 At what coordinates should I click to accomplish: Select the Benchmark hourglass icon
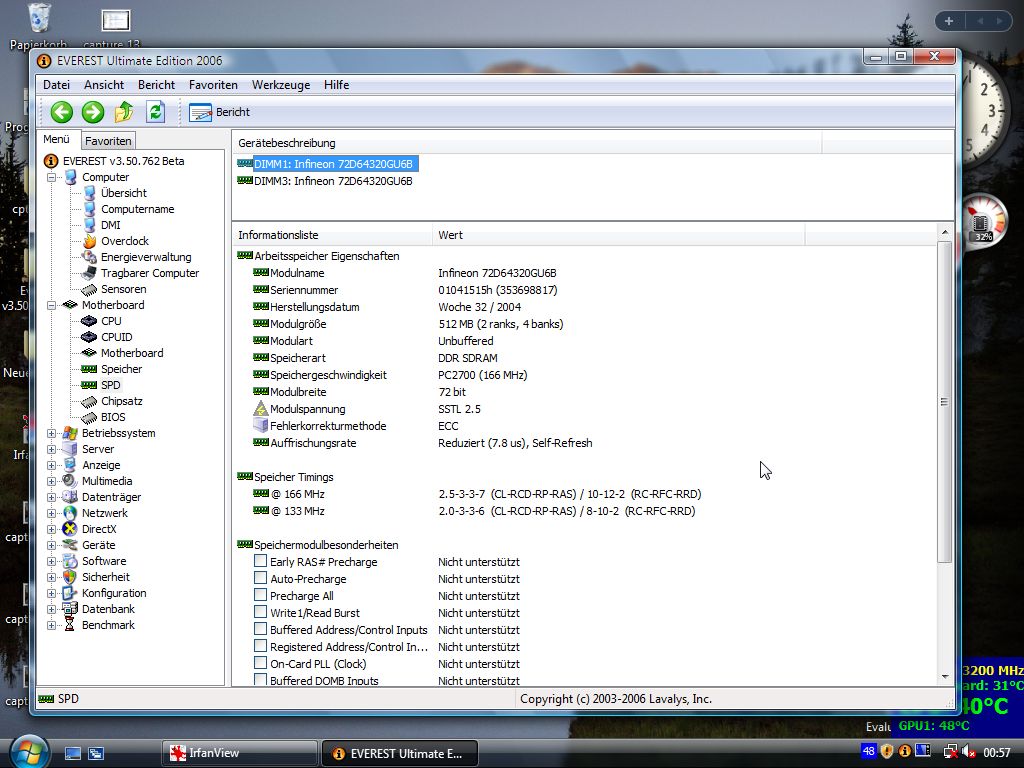(x=70, y=625)
